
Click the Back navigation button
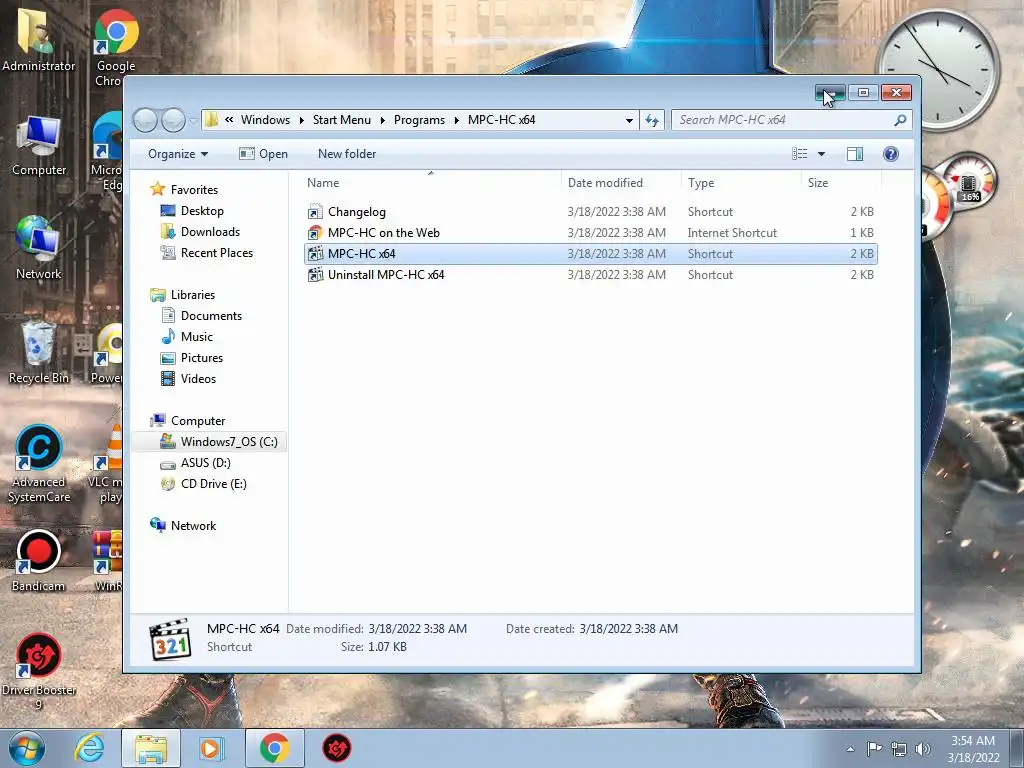(x=145, y=120)
